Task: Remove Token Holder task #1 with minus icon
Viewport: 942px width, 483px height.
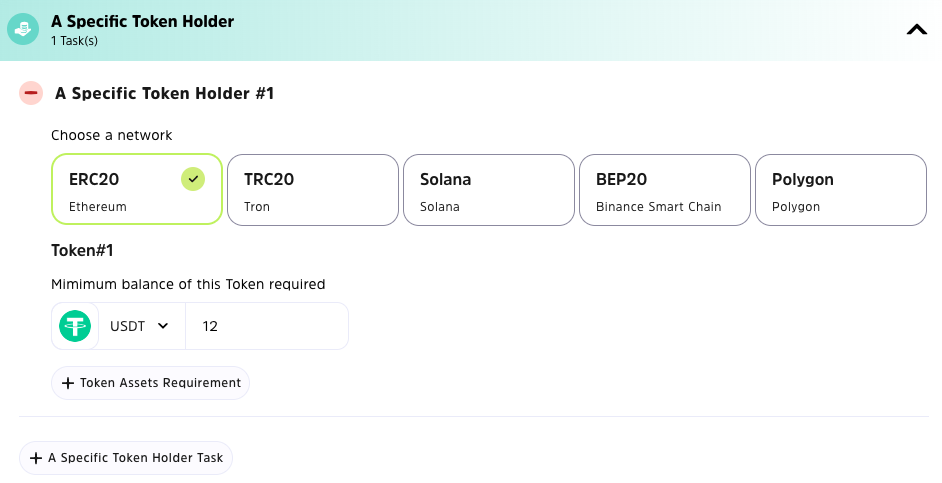Action: coord(31,93)
